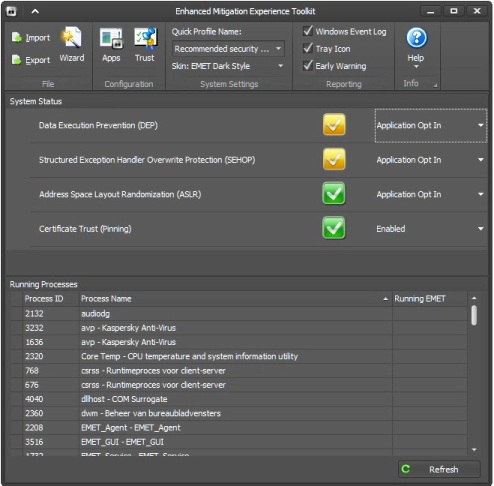Open the Trust certificate settings
The height and width of the screenshot is (486, 494).
145,44
